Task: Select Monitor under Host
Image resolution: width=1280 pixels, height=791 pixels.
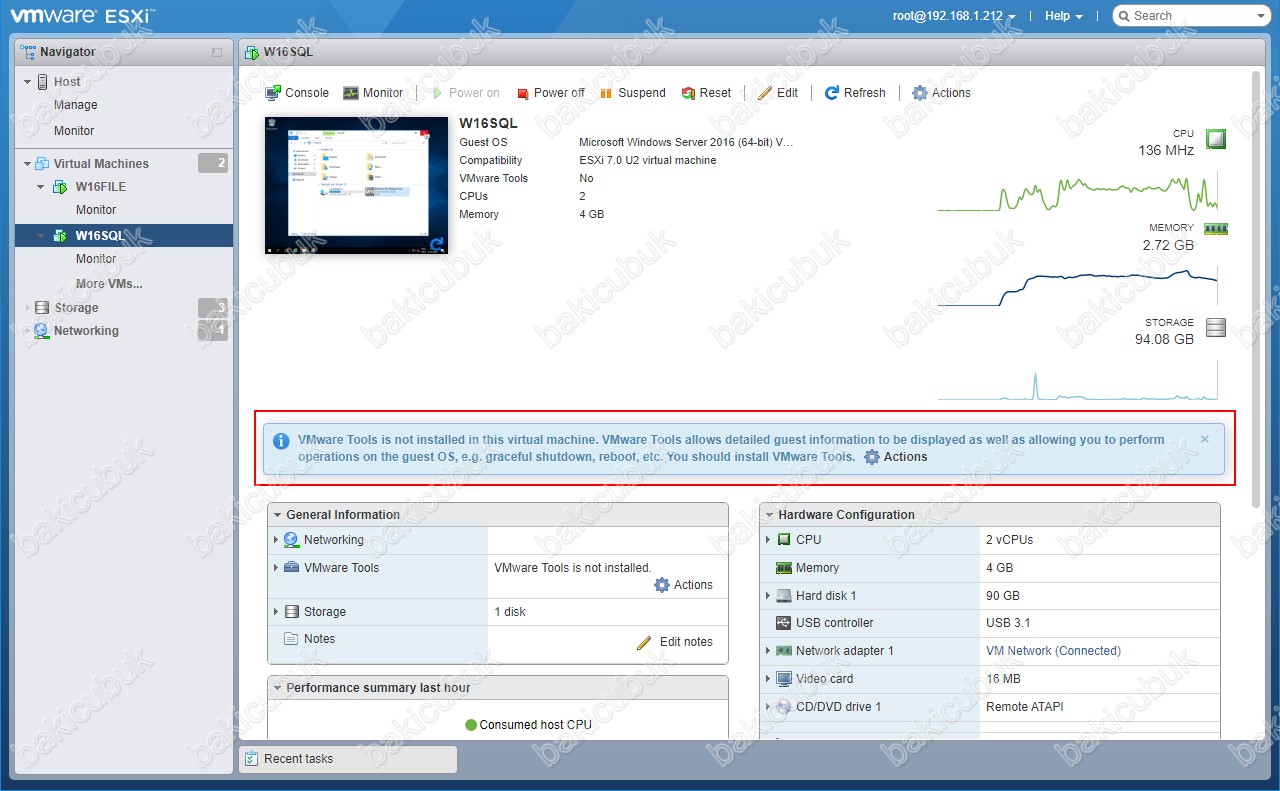Action: [x=74, y=131]
